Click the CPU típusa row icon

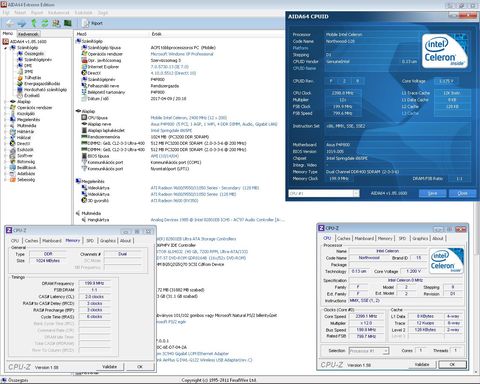pos(84,118)
